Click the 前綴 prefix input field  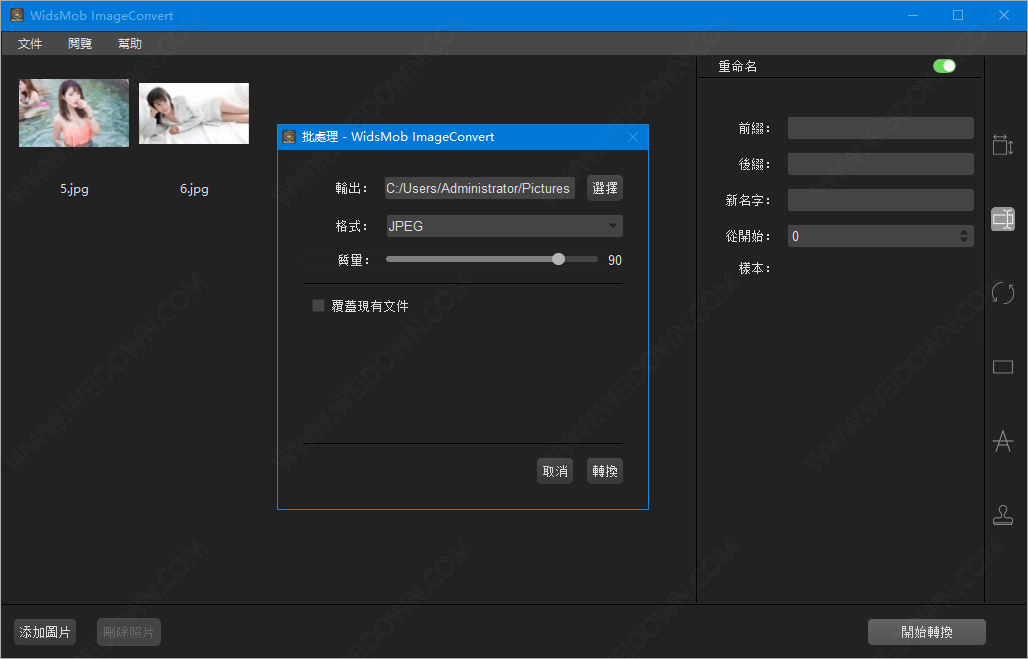(x=880, y=128)
